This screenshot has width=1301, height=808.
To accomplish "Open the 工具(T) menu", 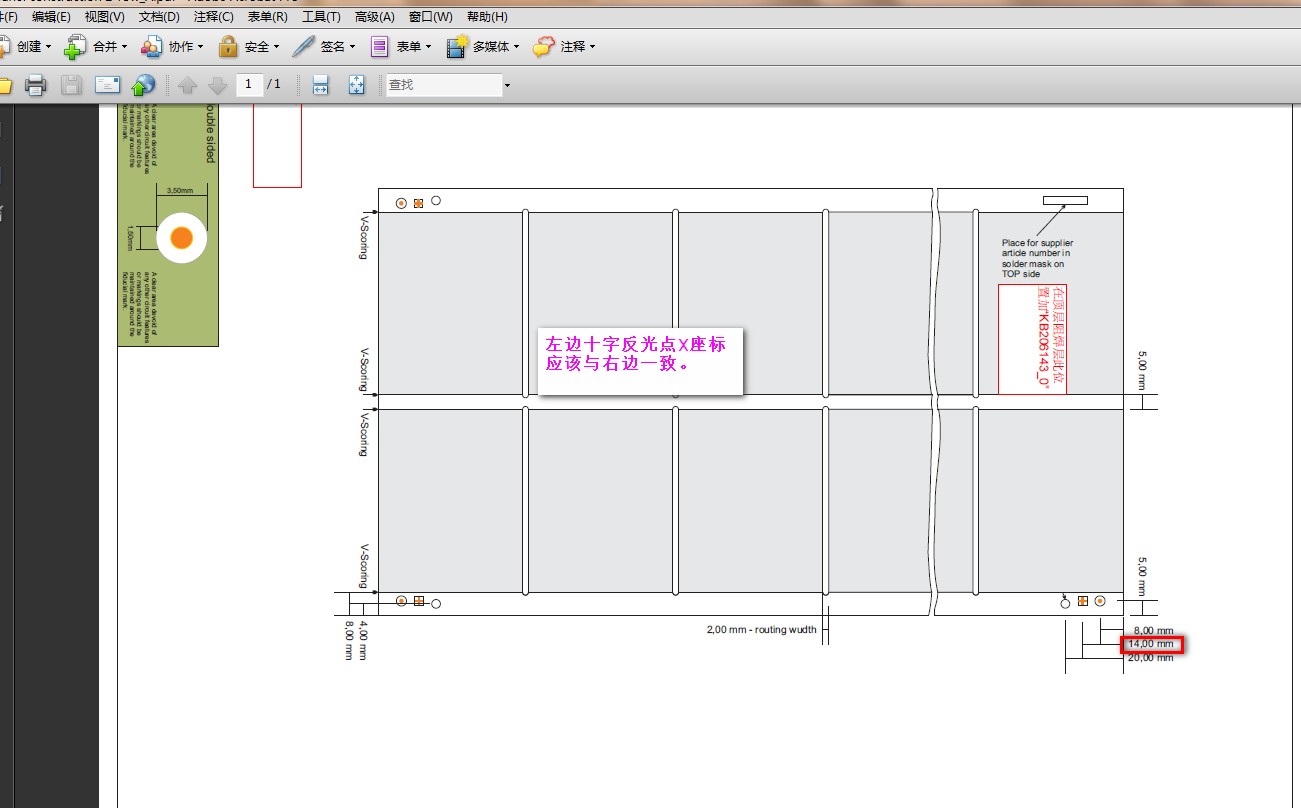I will [x=321, y=17].
